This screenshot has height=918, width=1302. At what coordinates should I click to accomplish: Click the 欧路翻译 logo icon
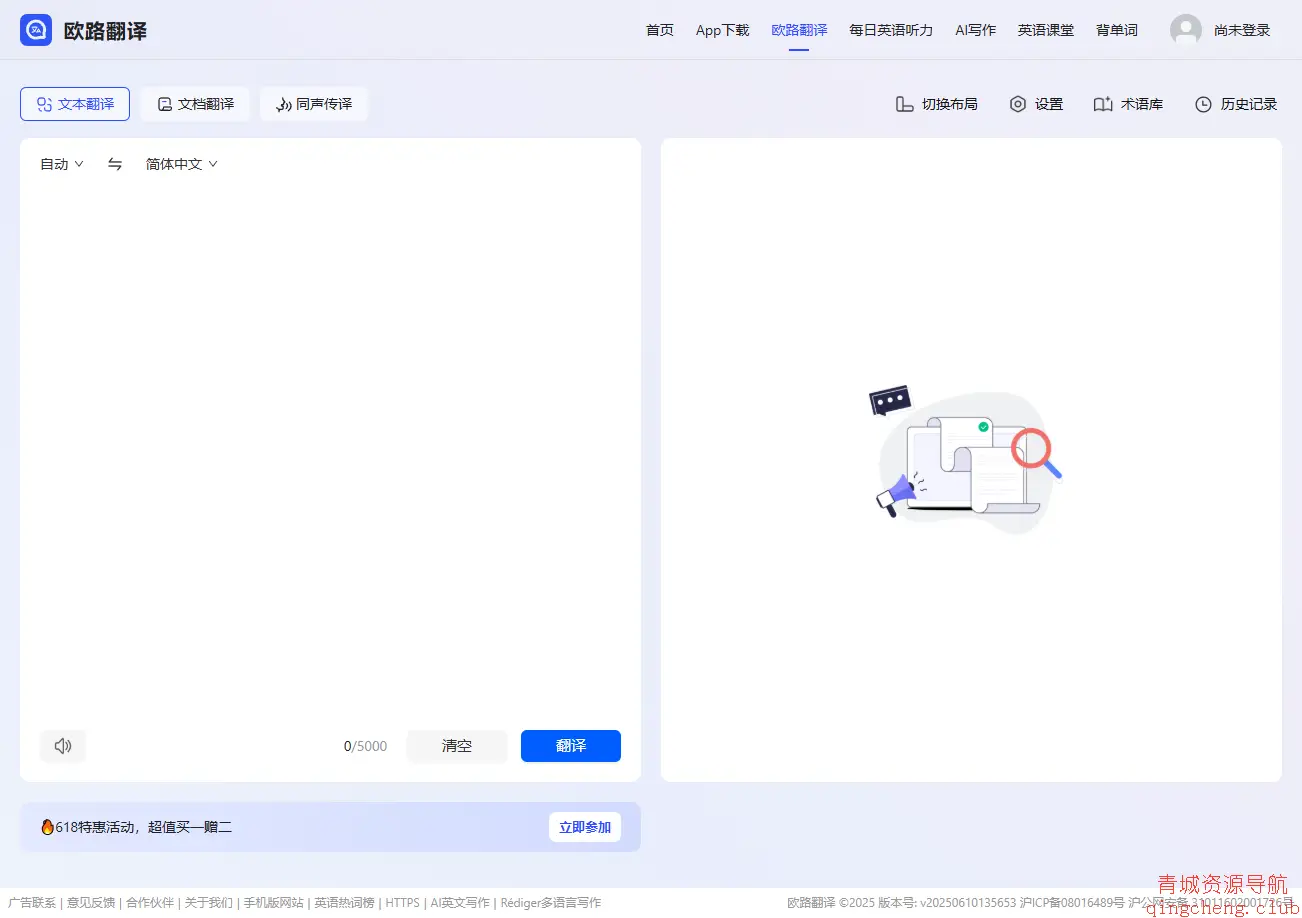click(35, 30)
